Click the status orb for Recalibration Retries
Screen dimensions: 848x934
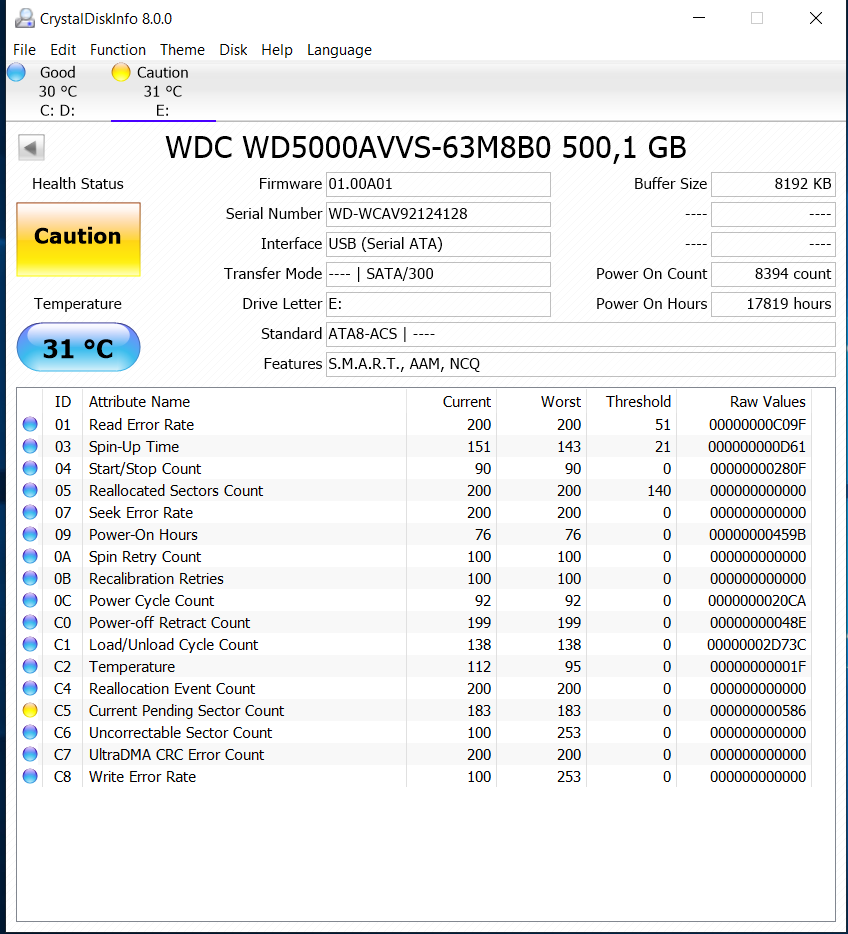pos(30,578)
